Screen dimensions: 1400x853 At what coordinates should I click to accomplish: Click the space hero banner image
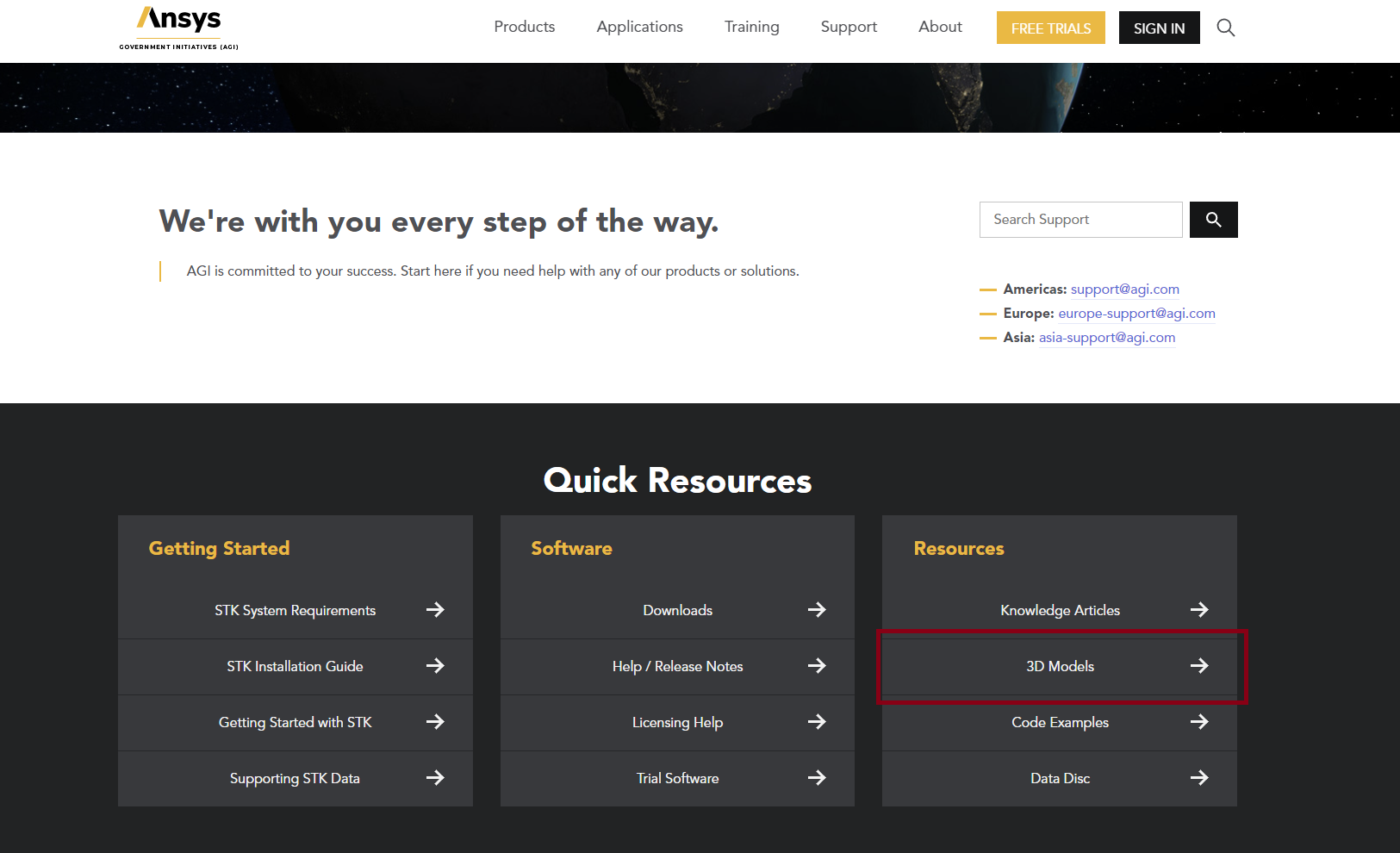(x=700, y=97)
